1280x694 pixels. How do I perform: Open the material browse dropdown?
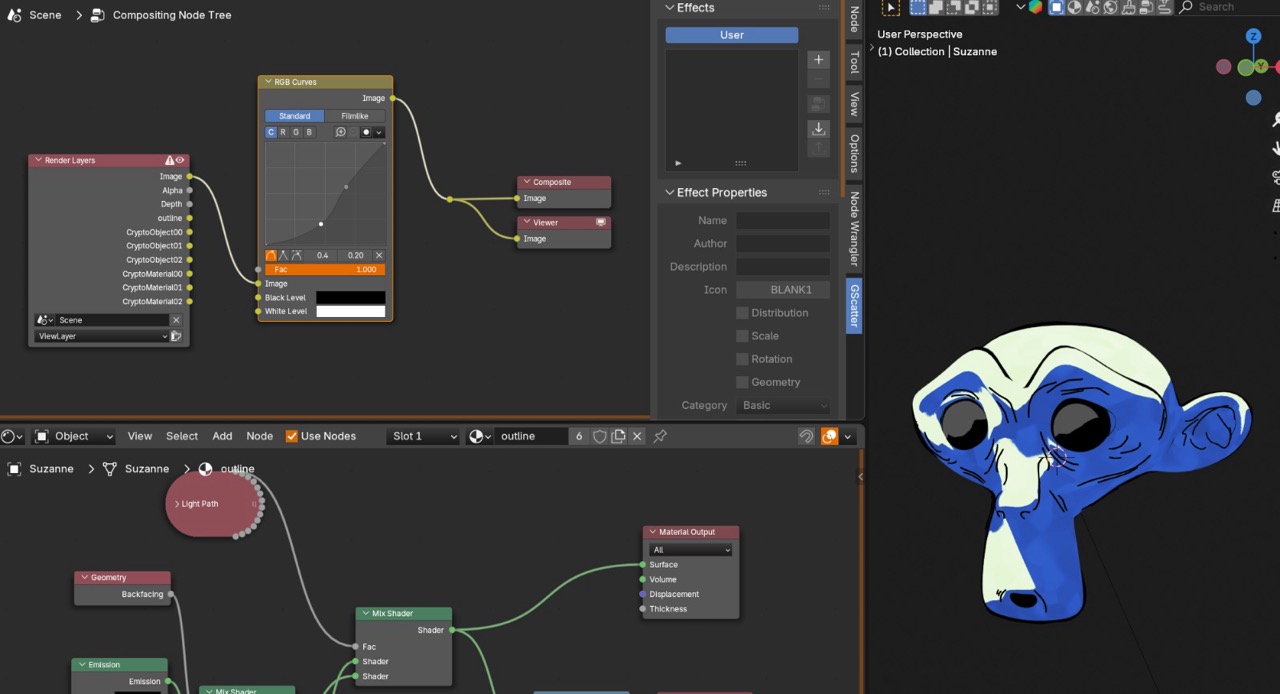pos(480,436)
